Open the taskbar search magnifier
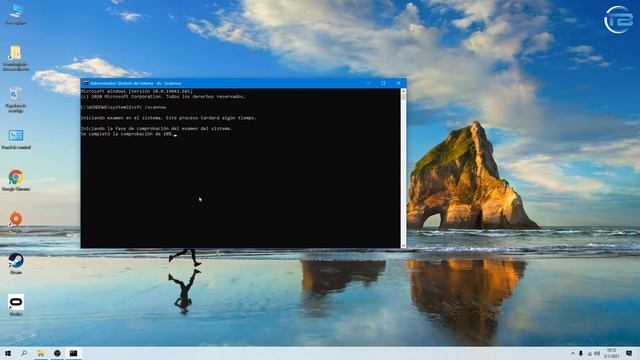The image size is (640, 360). [x=24, y=353]
